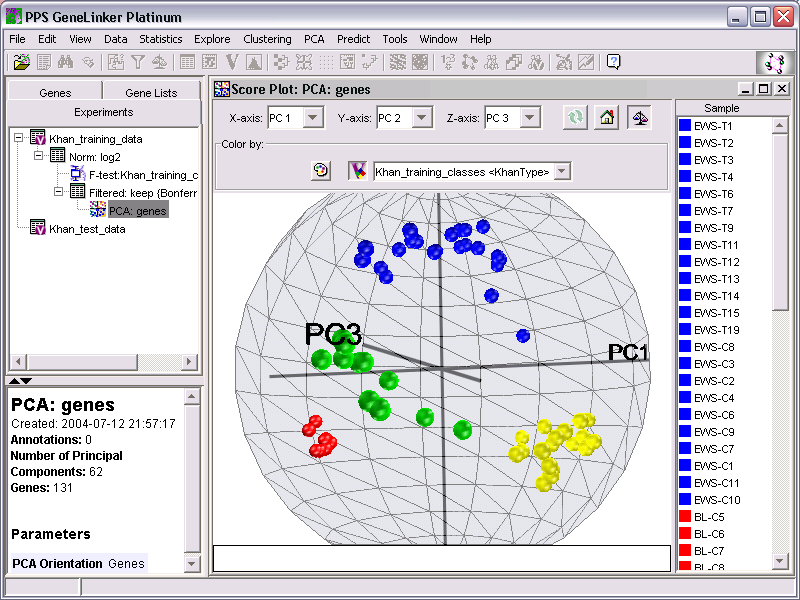Click the funnel filter icon in the toolbar
This screenshot has height=600, width=800.
138,62
